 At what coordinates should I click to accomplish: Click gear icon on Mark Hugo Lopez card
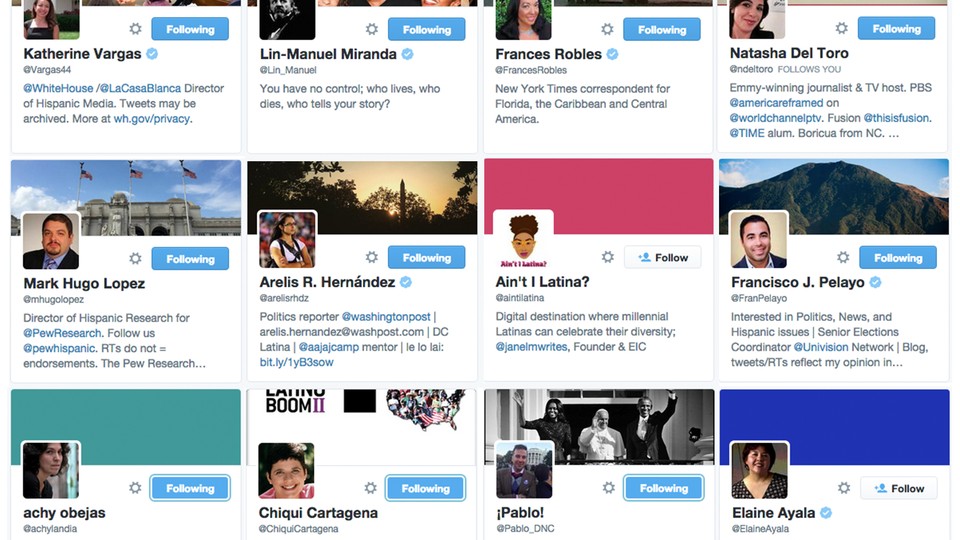[x=135, y=258]
